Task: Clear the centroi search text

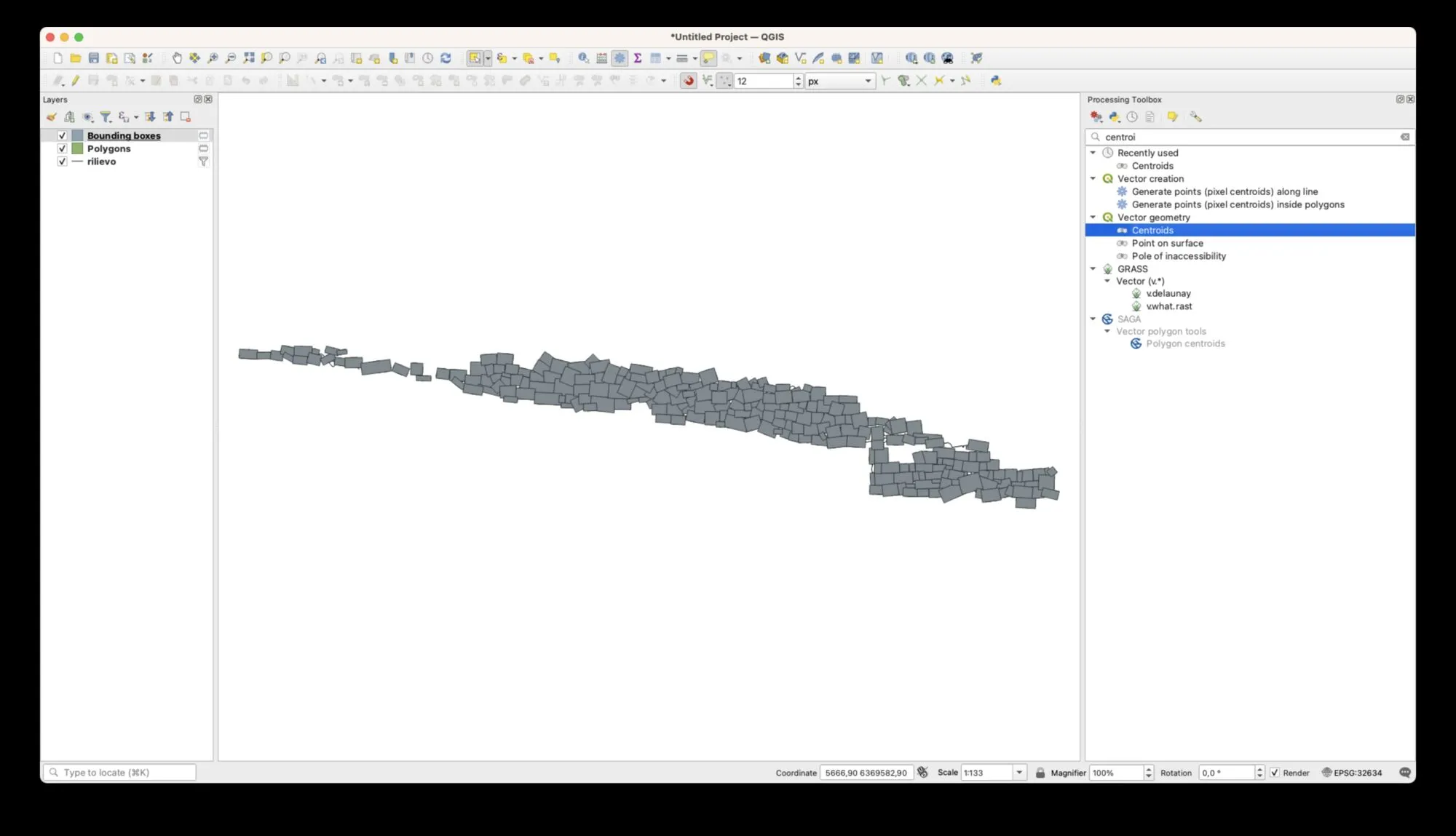Action: coord(1404,137)
